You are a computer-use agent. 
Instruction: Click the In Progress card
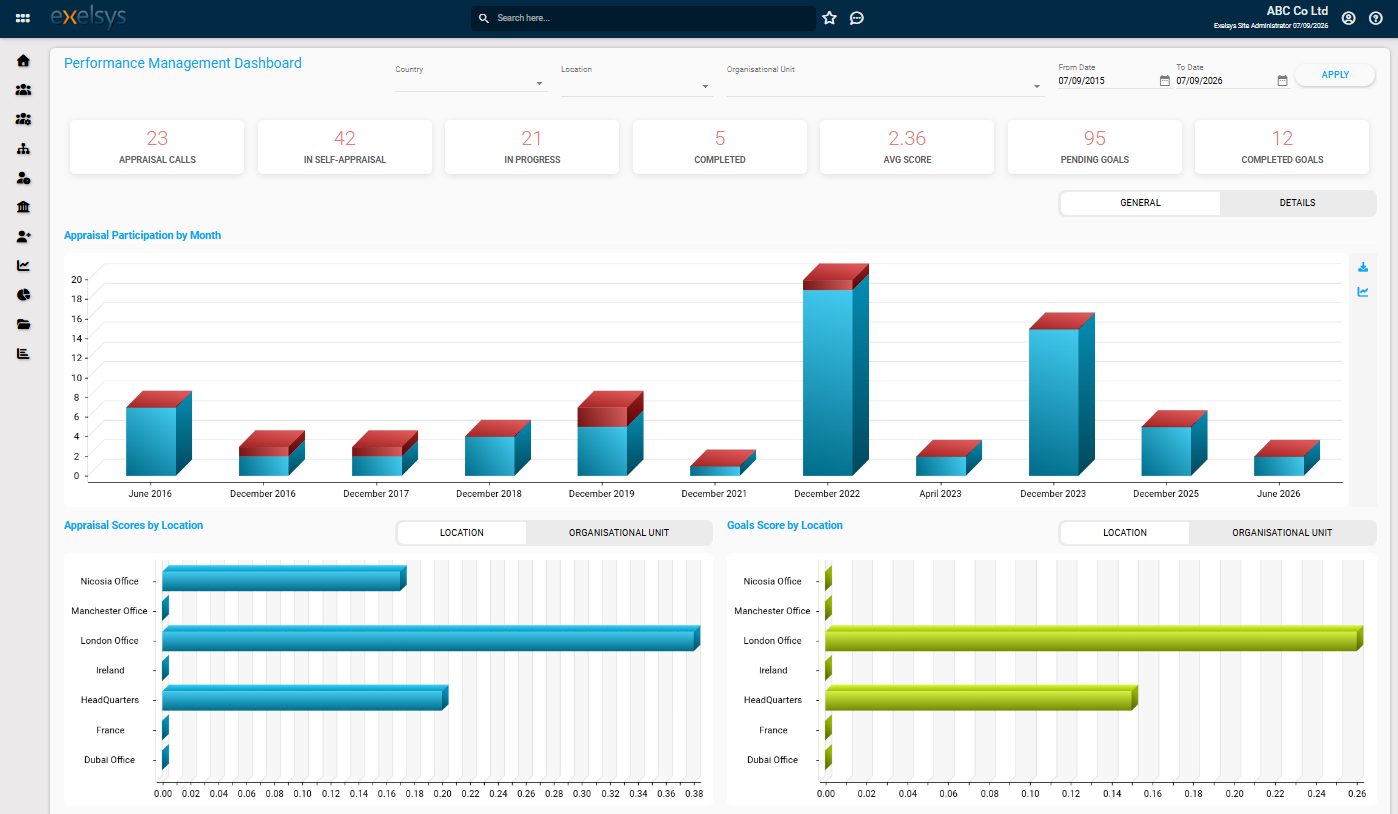(x=532, y=147)
